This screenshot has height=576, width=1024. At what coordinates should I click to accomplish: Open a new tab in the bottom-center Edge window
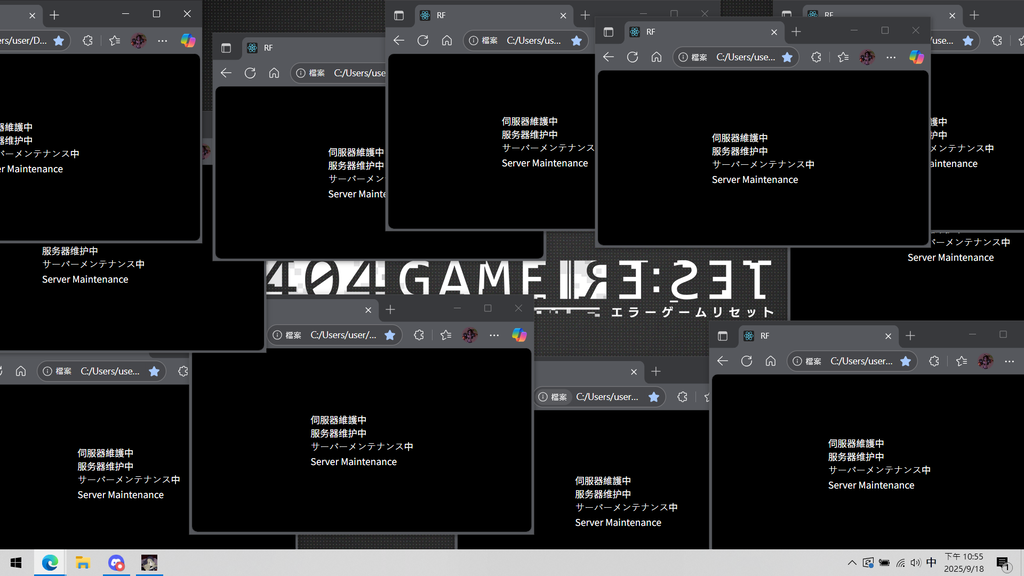coord(390,309)
